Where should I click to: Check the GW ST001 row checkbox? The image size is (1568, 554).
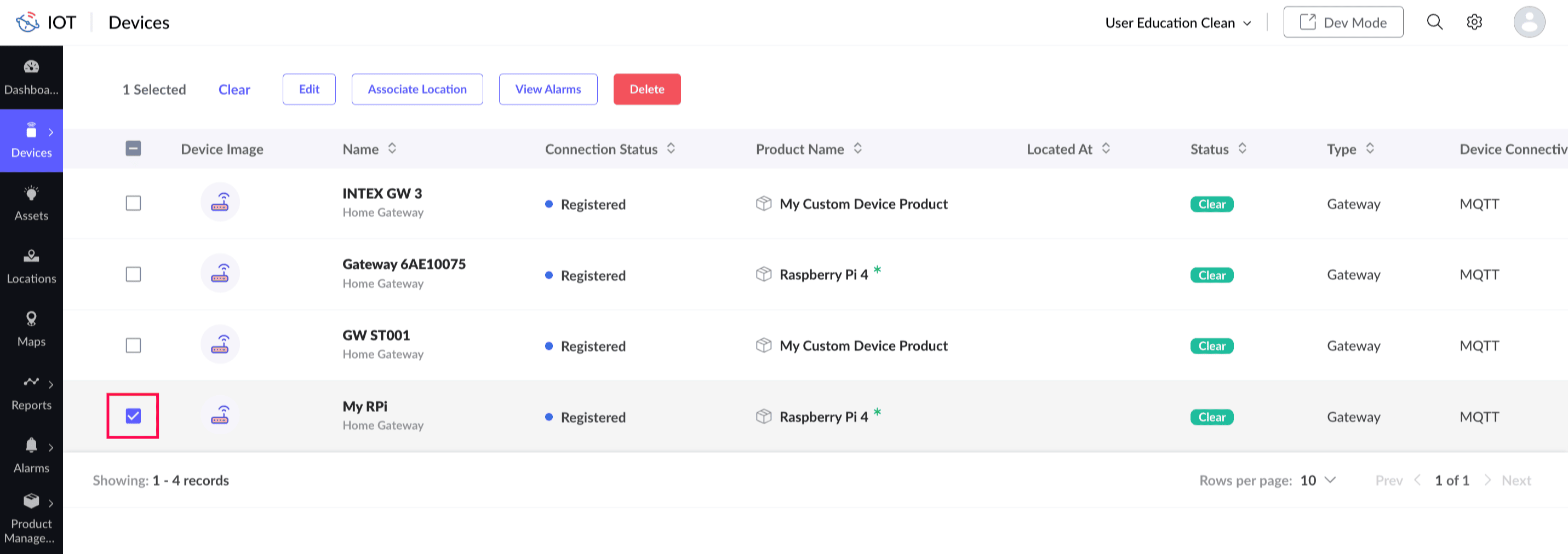point(133,345)
